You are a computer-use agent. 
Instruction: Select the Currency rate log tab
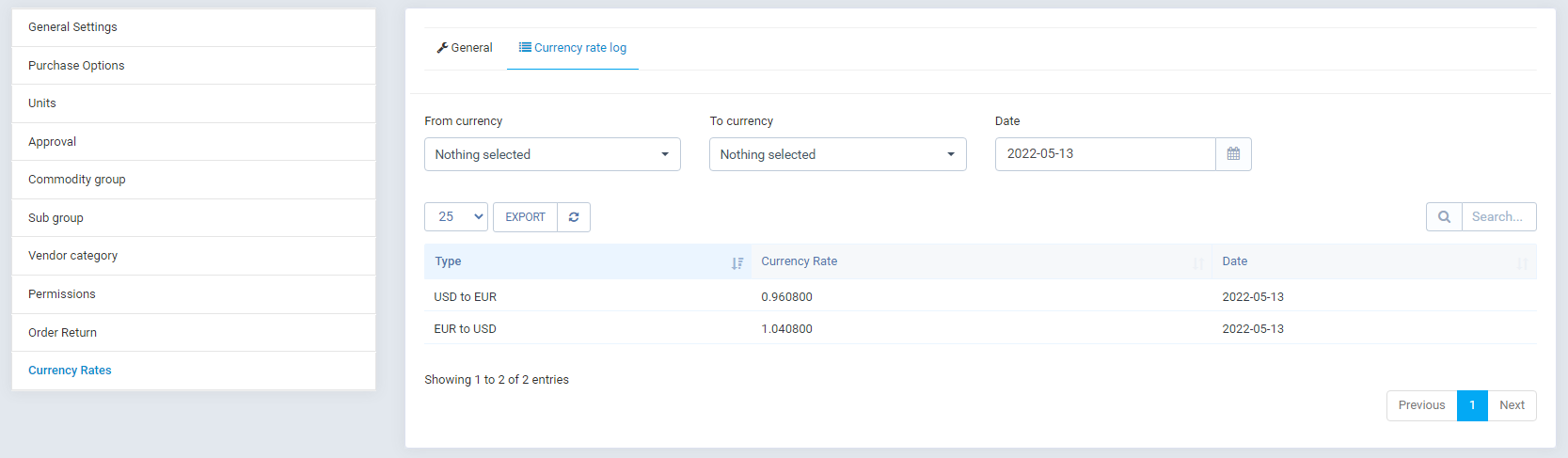point(573,48)
